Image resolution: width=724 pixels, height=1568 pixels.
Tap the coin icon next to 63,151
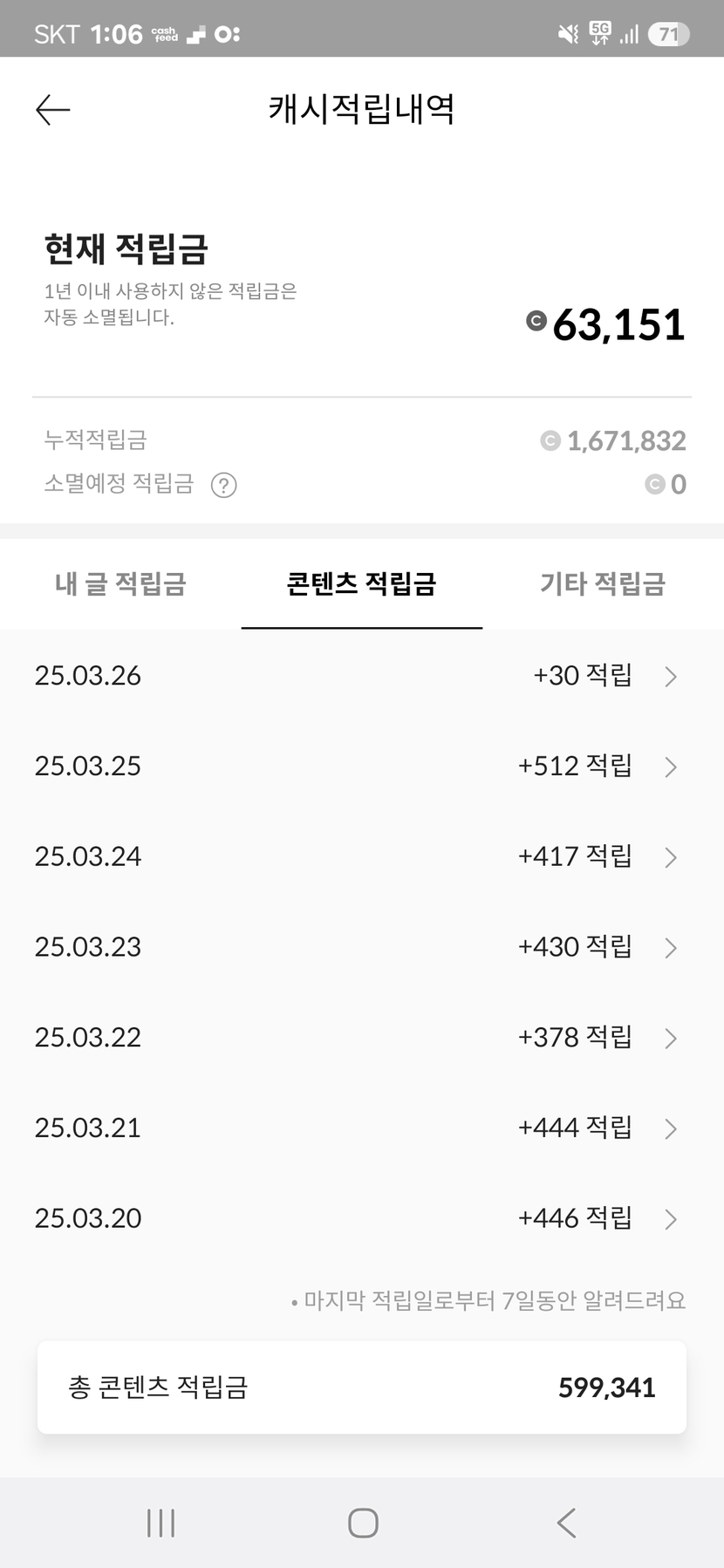[x=536, y=321]
